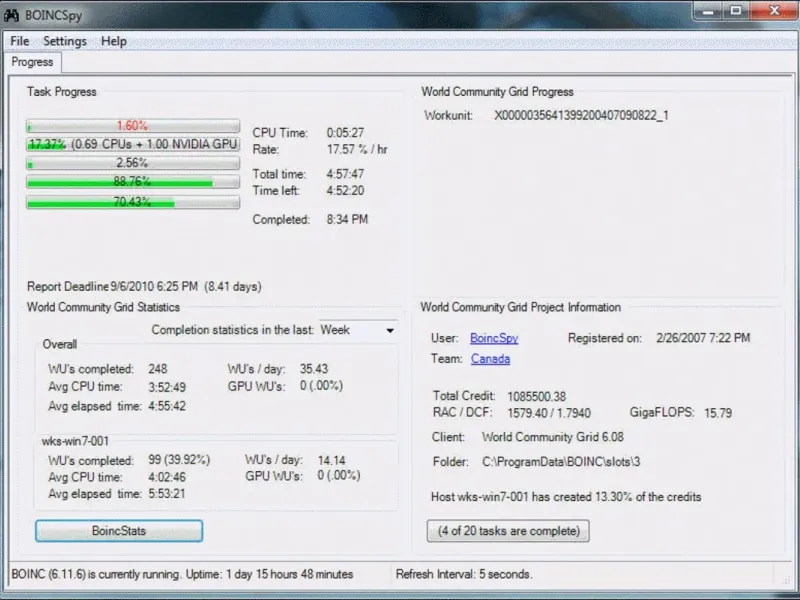Image resolution: width=800 pixels, height=600 pixels.
Task: Click the BoincStats button
Action: coord(119,531)
